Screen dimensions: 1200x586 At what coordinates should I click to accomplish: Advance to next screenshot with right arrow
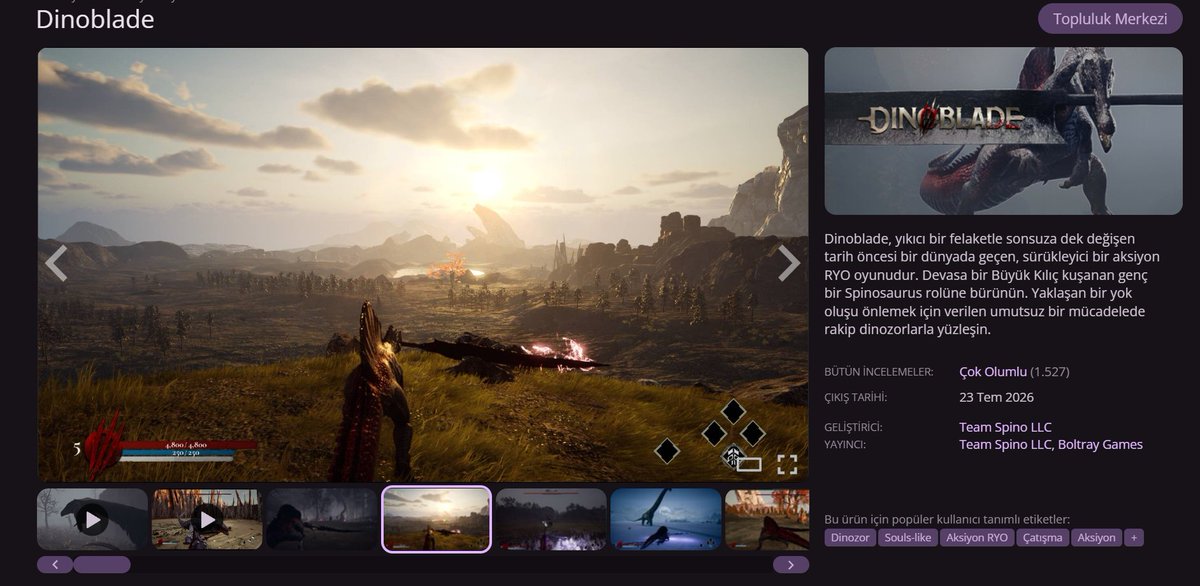[789, 263]
